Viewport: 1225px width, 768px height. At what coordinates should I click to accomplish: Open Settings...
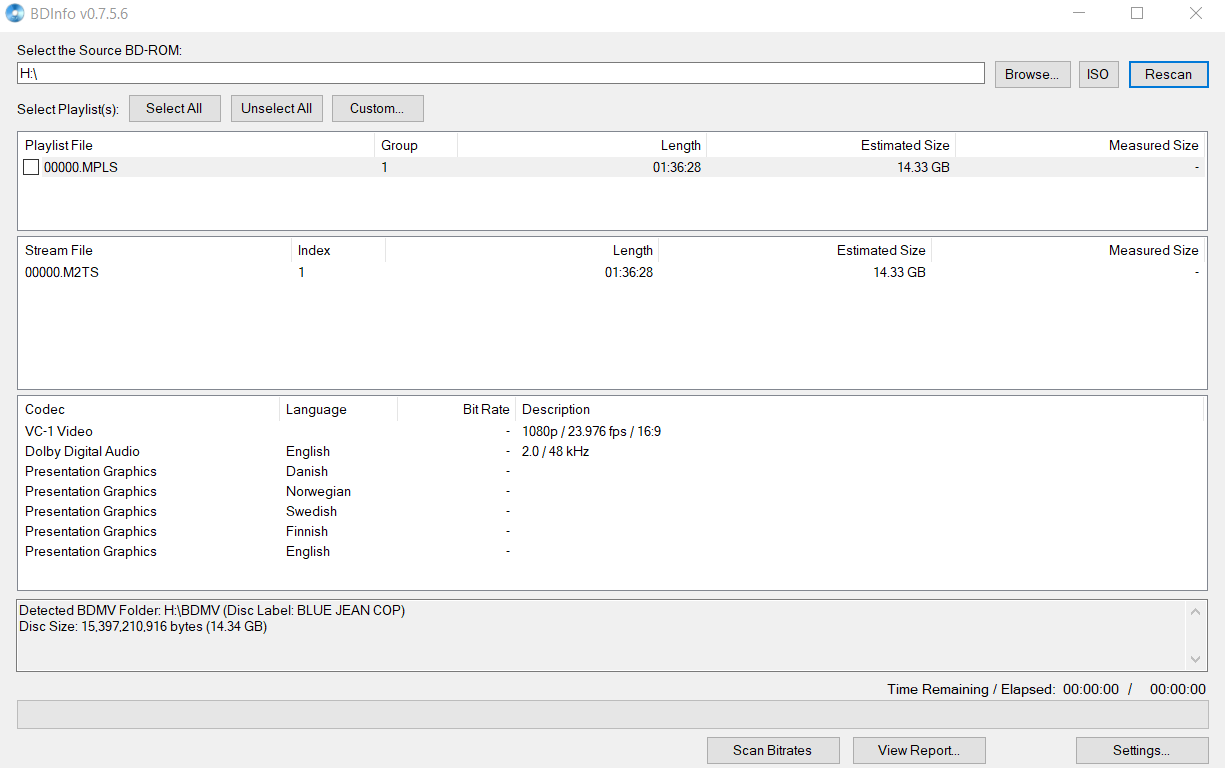click(1141, 750)
